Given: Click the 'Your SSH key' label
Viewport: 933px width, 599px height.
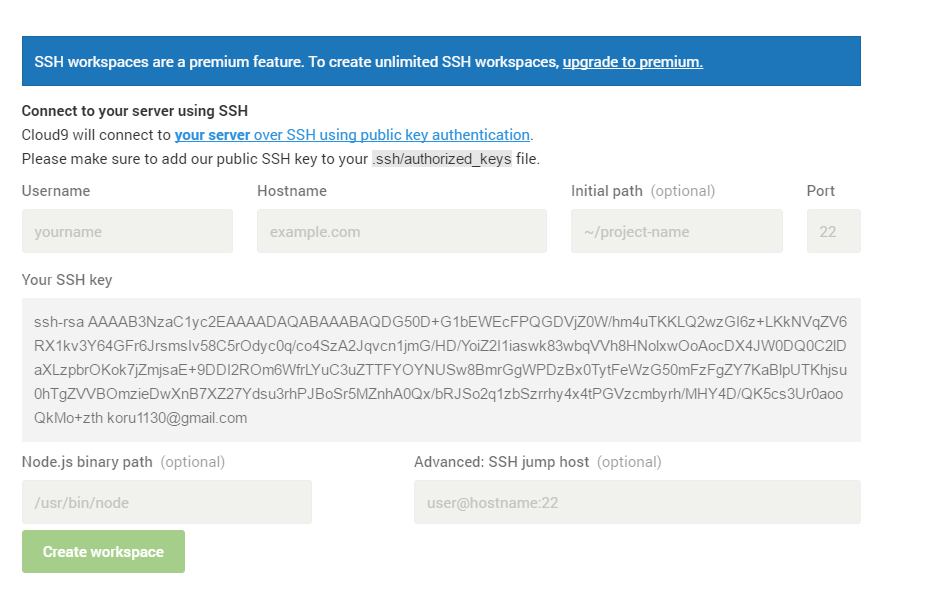Looking at the screenshot, I should (67, 280).
